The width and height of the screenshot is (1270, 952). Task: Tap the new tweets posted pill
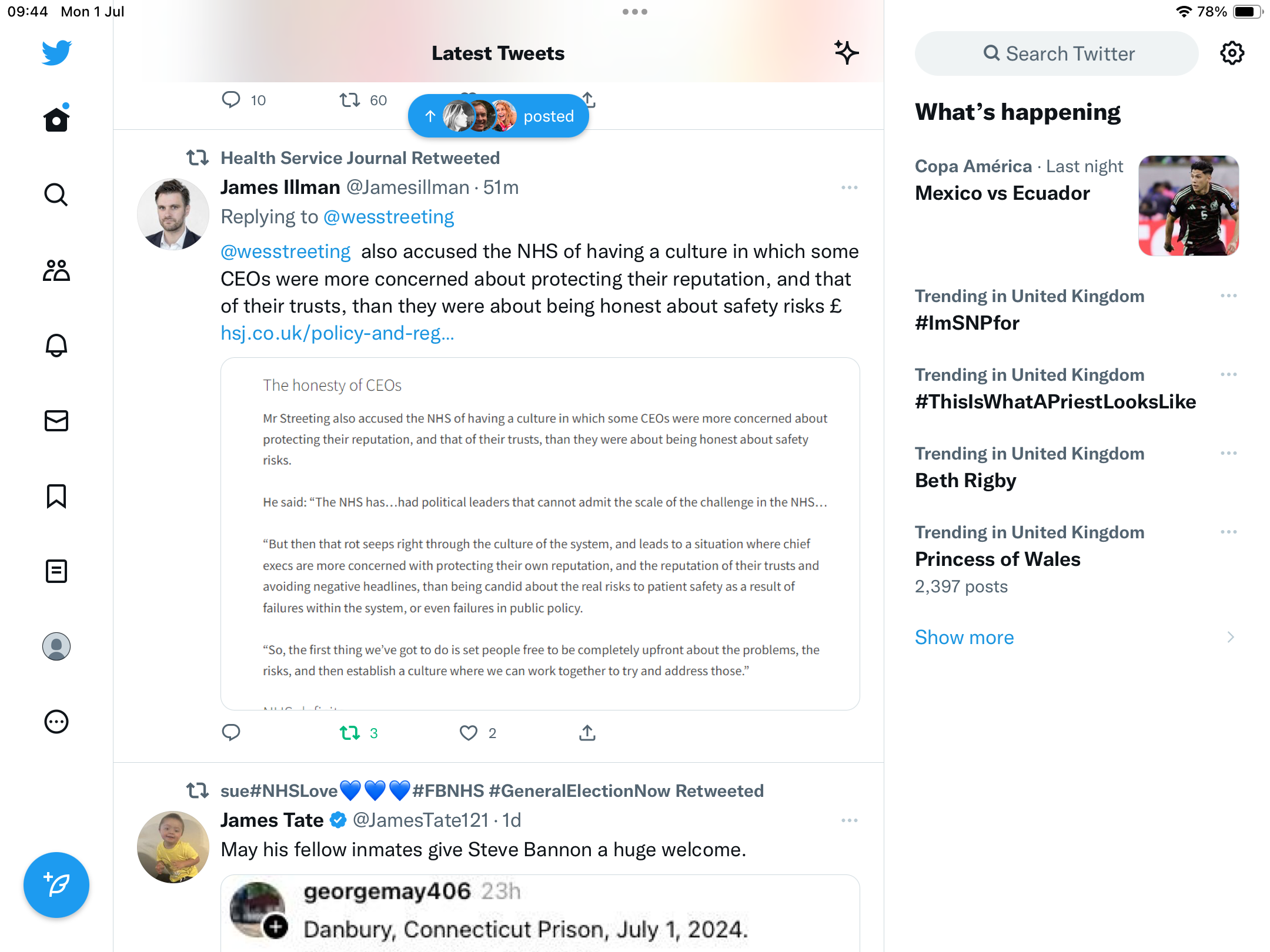[499, 116]
